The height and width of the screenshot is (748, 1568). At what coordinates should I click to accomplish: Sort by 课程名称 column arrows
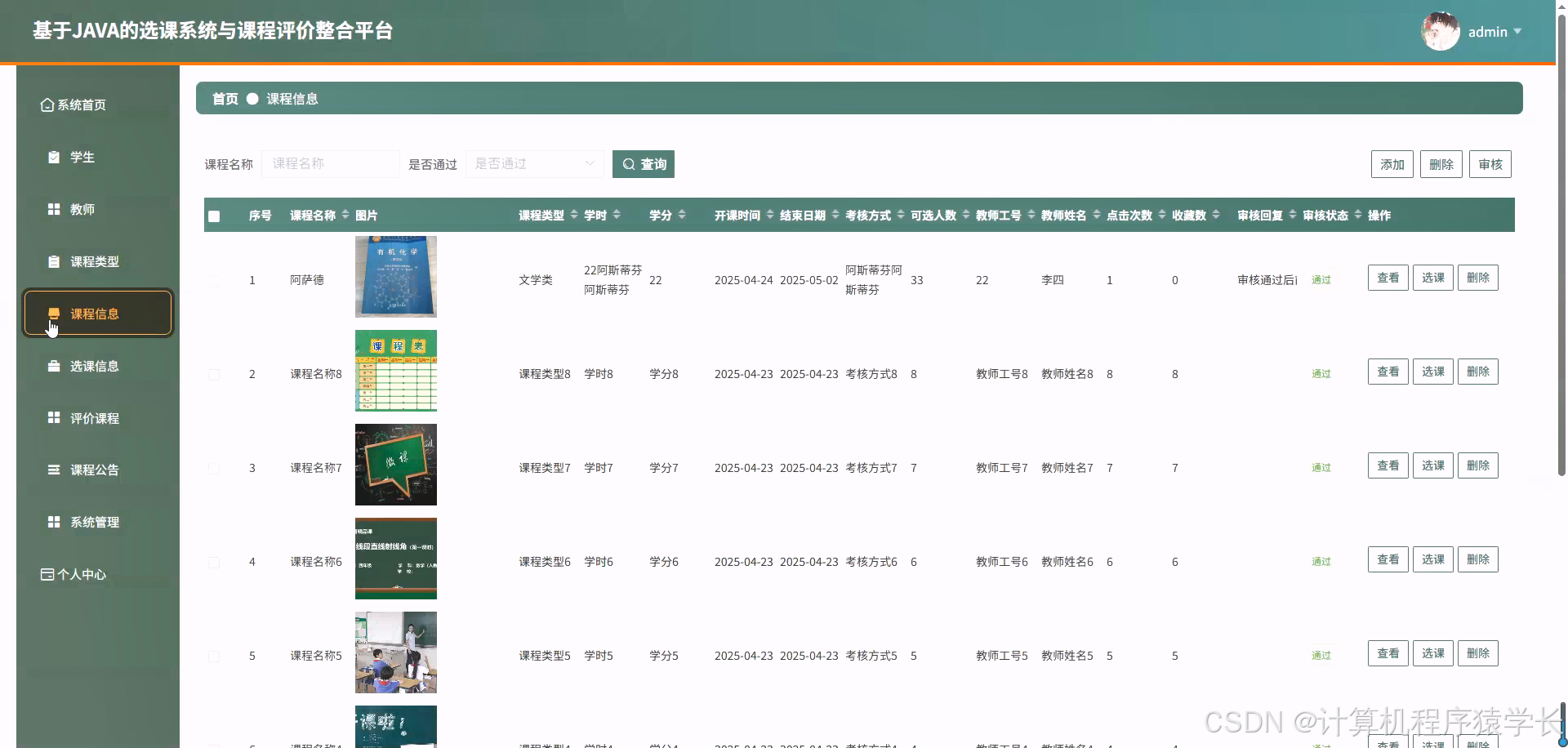[x=345, y=215]
